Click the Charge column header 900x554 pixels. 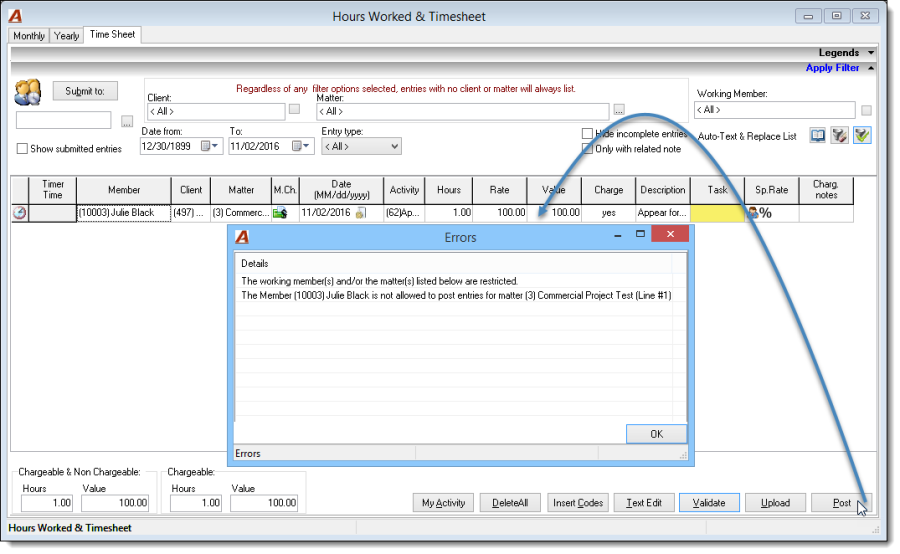coord(608,190)
